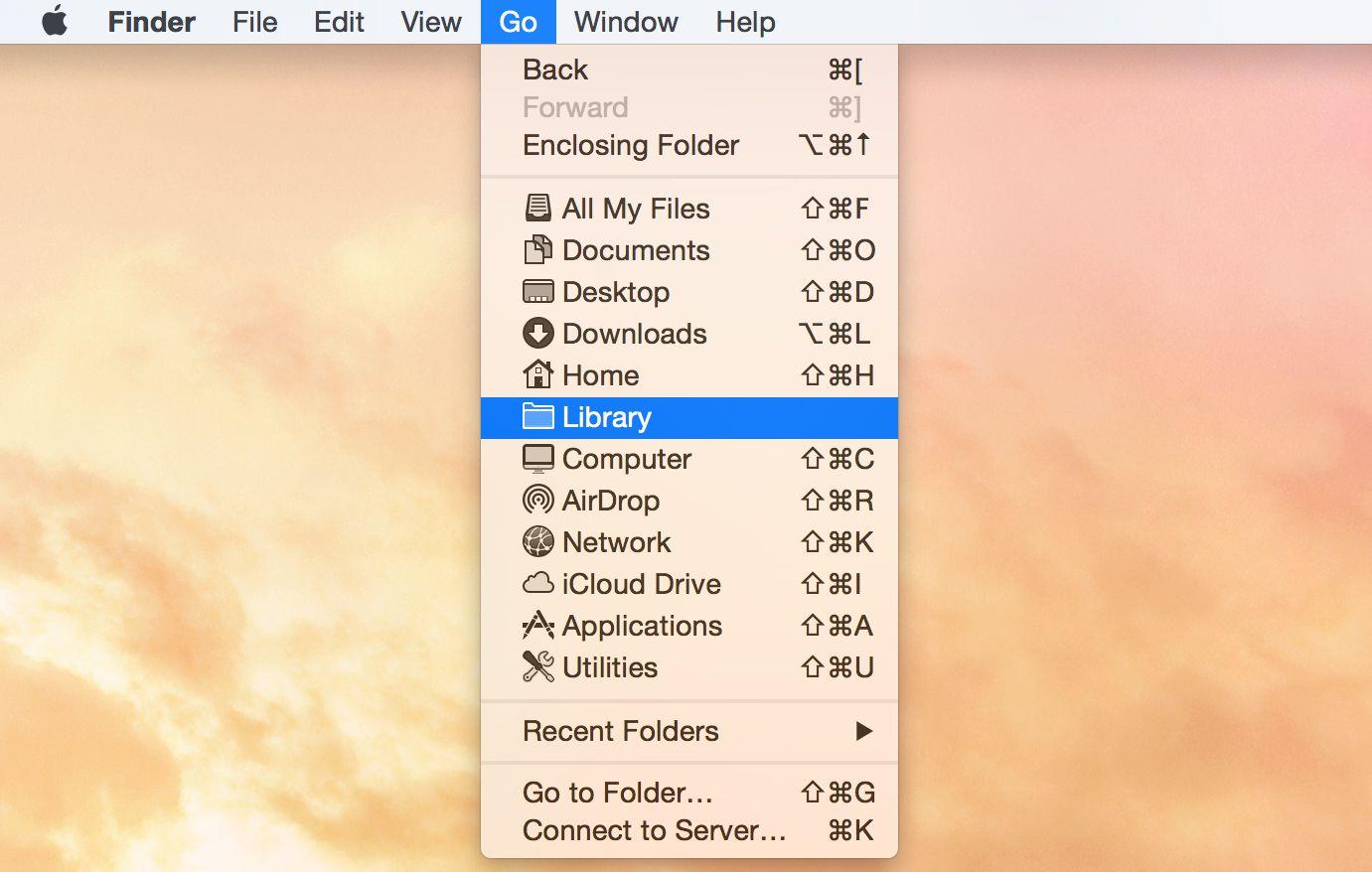Image resolution: width=1372 pixels, height=872 pixels.
Task: Click the All My Files icon
Action: coord(537,209)
